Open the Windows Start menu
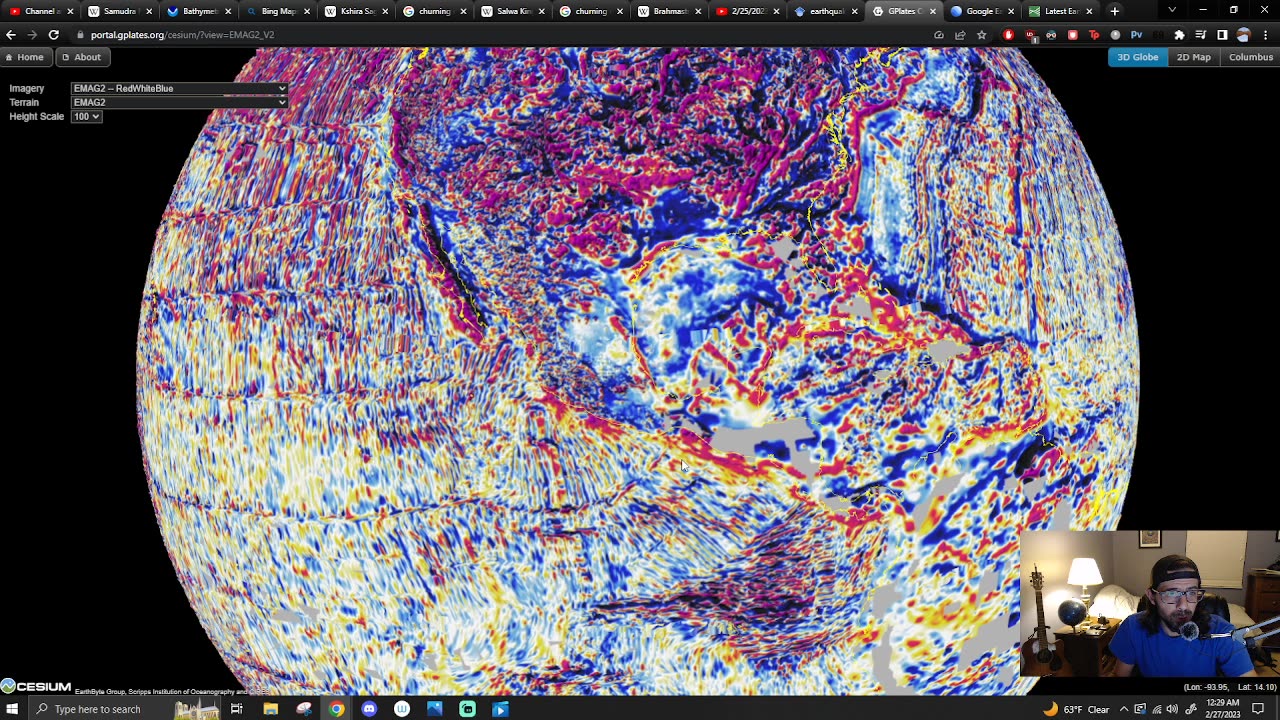 13,709
